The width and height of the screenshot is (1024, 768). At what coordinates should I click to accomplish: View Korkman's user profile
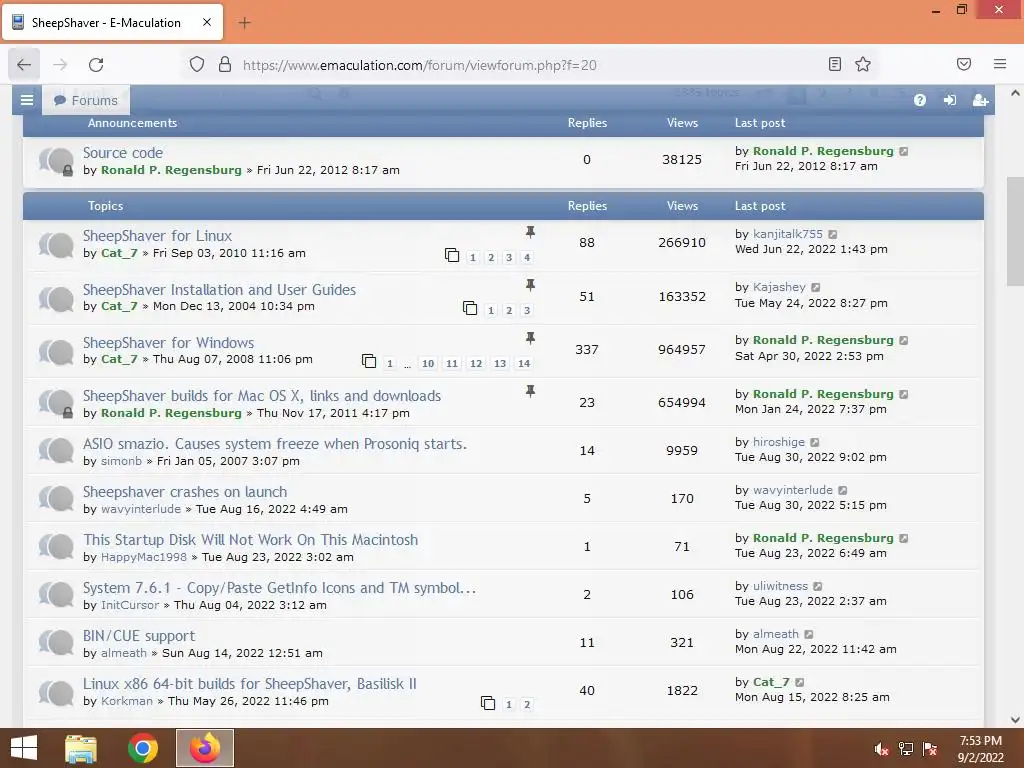pos(127,701)
